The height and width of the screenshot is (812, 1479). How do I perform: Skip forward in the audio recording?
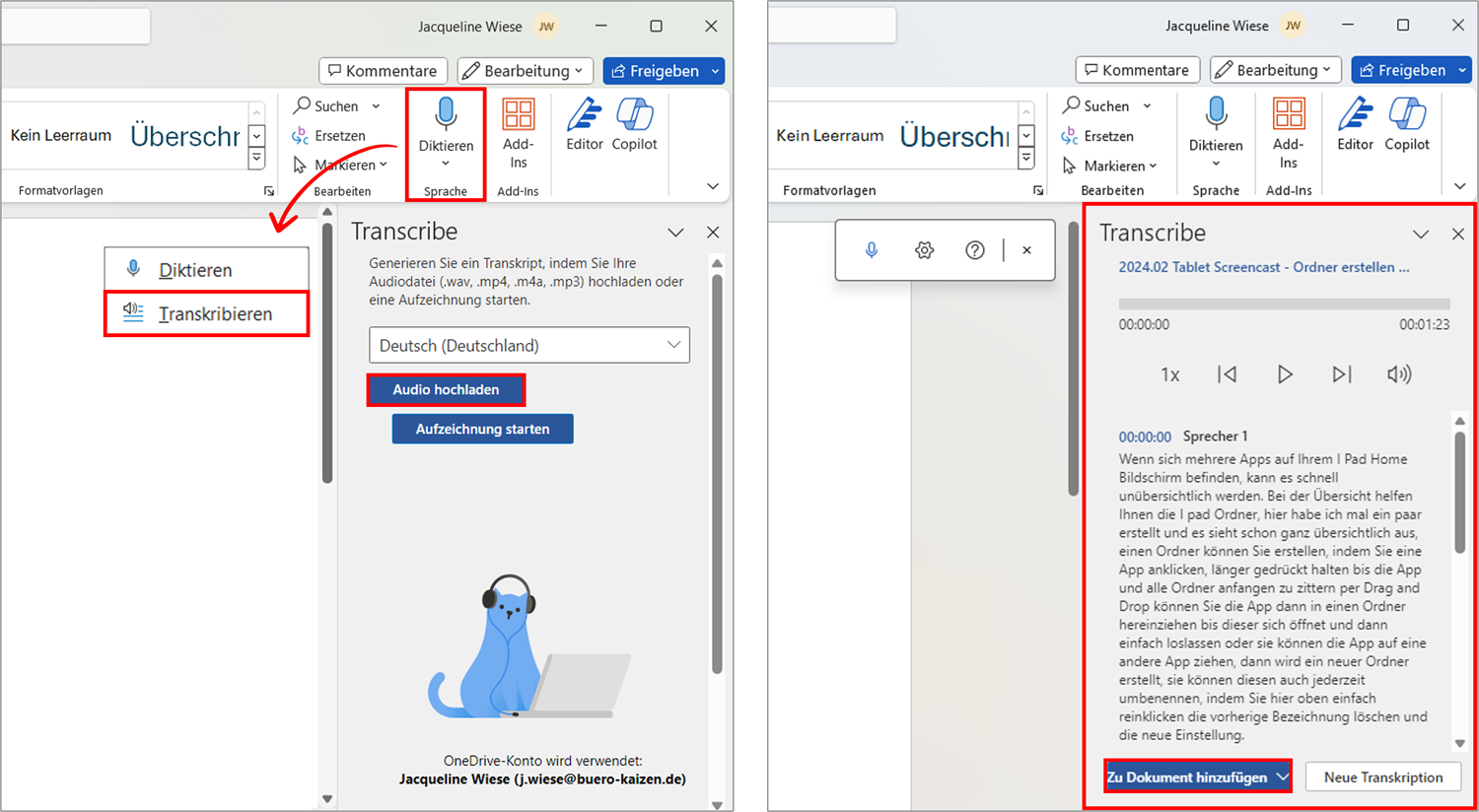click(x=1341, y=374)
